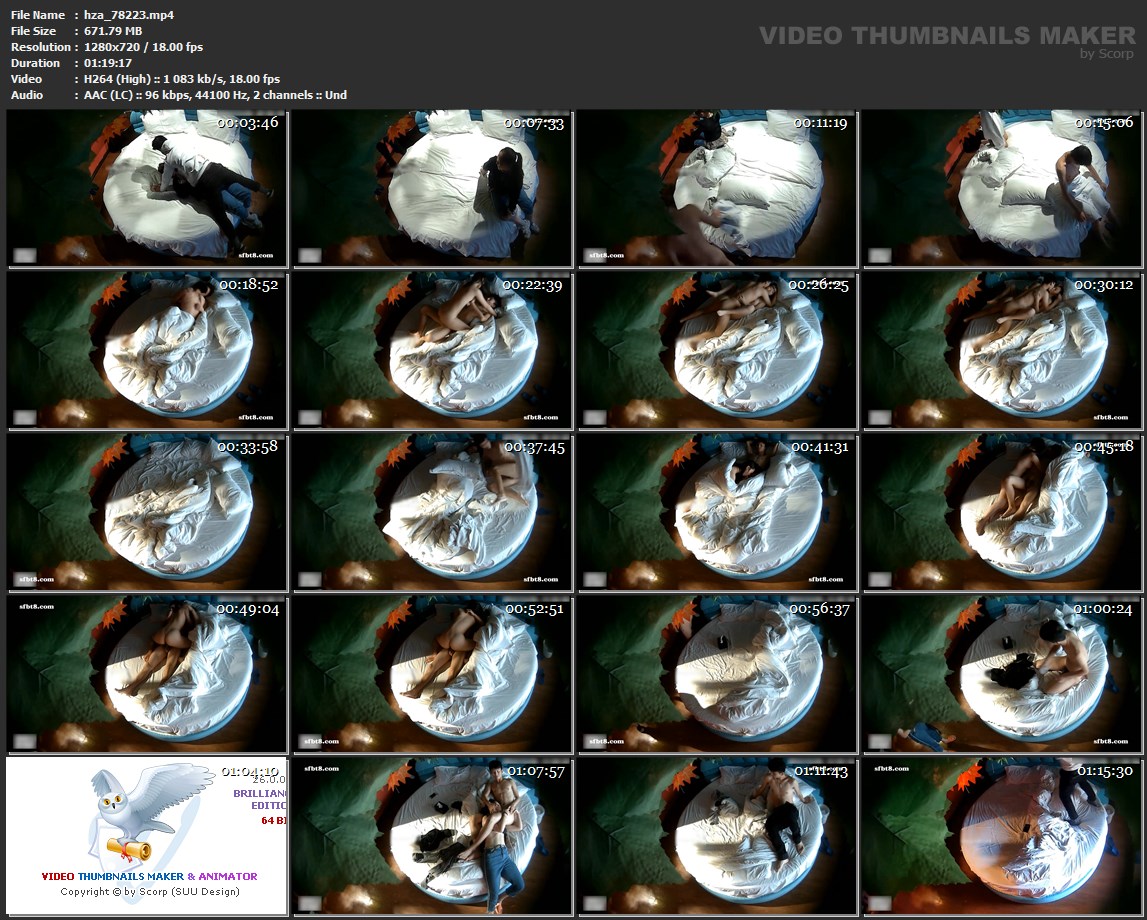The width and height of the screenshot is (1147, 920).
Task: Click the AAC audio info line
Action: pos(210,95)
